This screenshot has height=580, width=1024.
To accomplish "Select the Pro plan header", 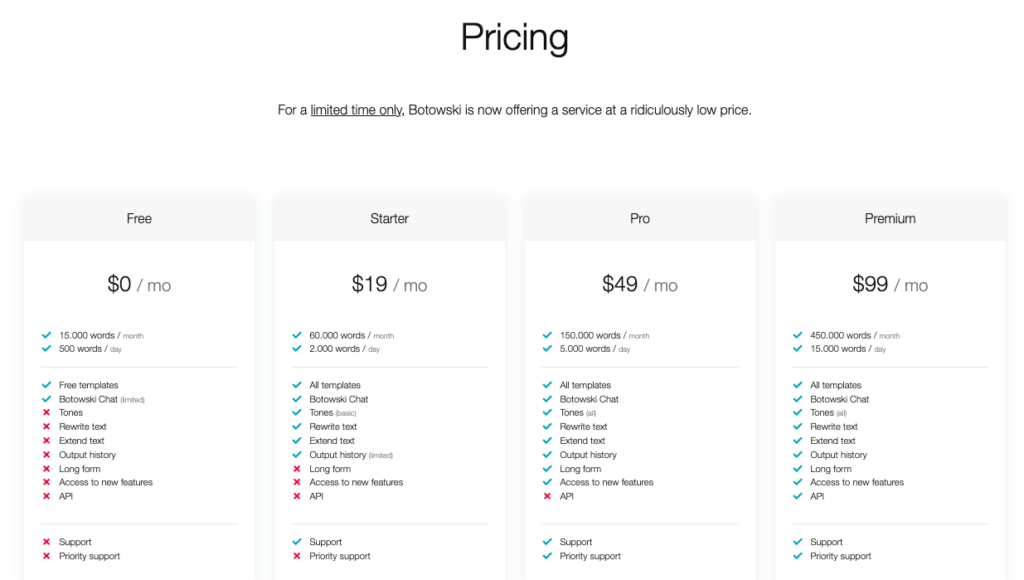I will click(x=639, y=218).
